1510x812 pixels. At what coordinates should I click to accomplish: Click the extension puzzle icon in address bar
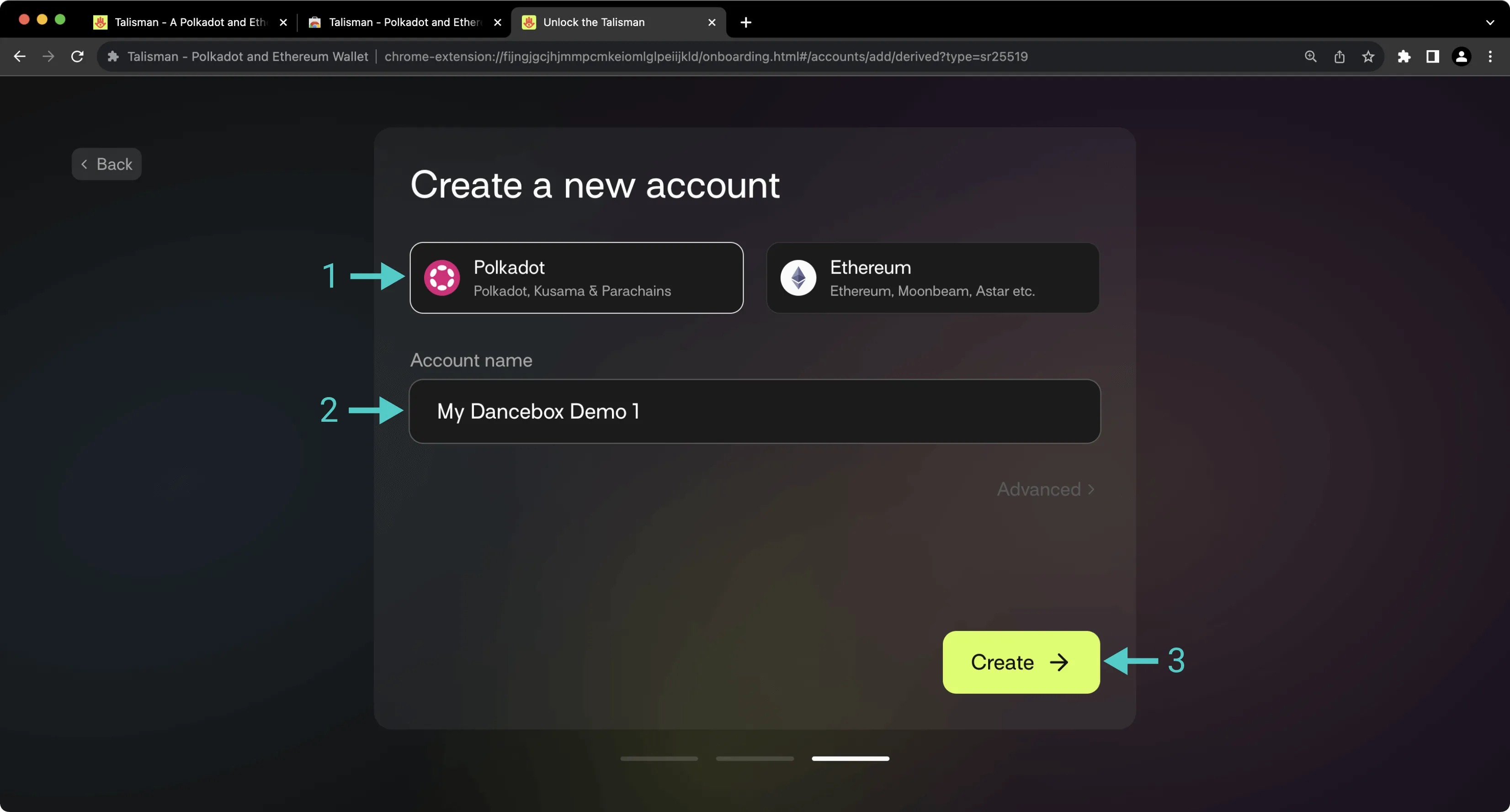[113, 56]
